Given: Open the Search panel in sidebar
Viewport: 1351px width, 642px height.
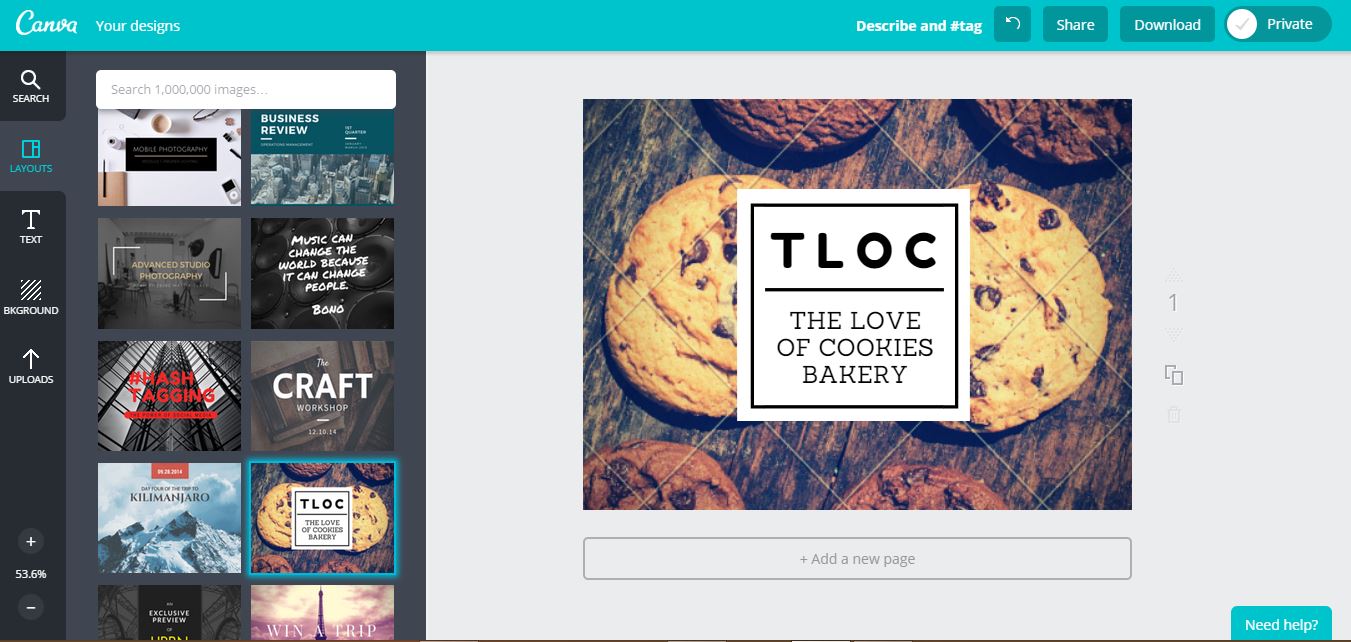Looking at the screenshot, I should click(31, 86).
